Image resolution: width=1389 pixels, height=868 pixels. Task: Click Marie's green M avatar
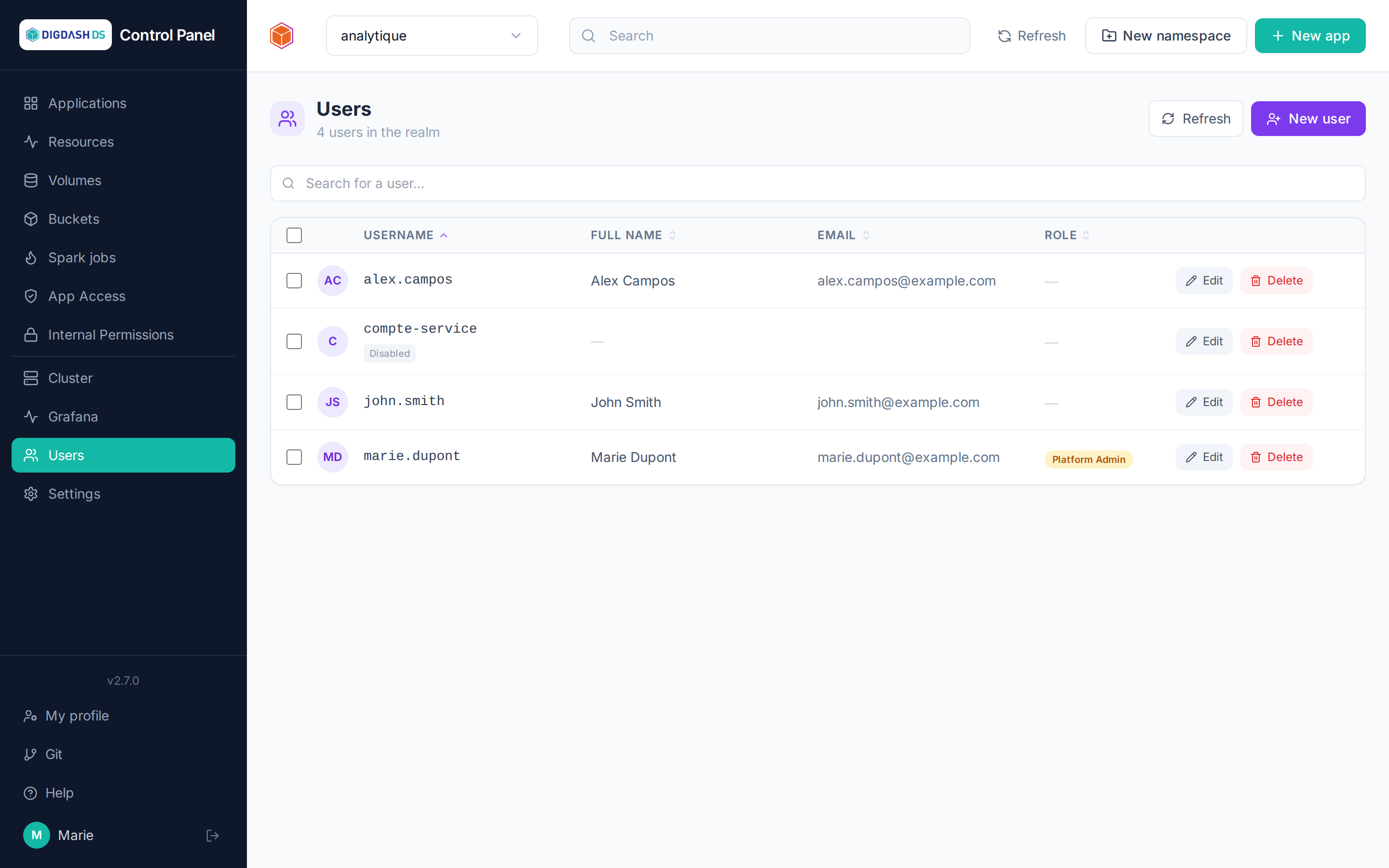pyautogui.click(x=37, y=835)
